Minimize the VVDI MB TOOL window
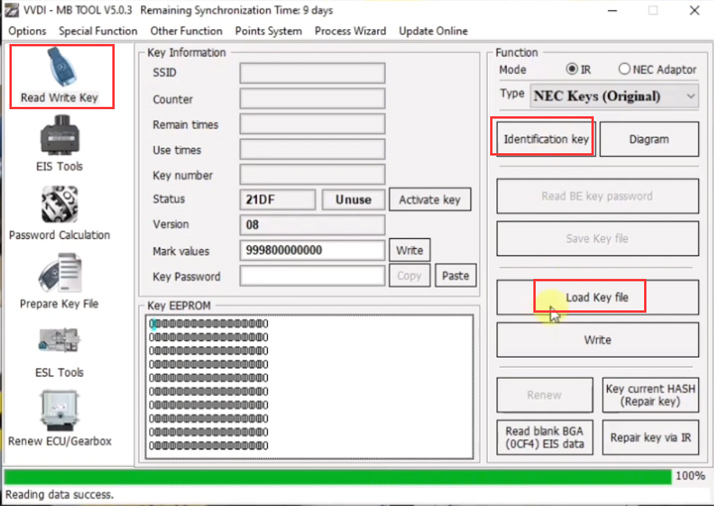The width and height of the screenshot is (714, 506). coord(613,10)
